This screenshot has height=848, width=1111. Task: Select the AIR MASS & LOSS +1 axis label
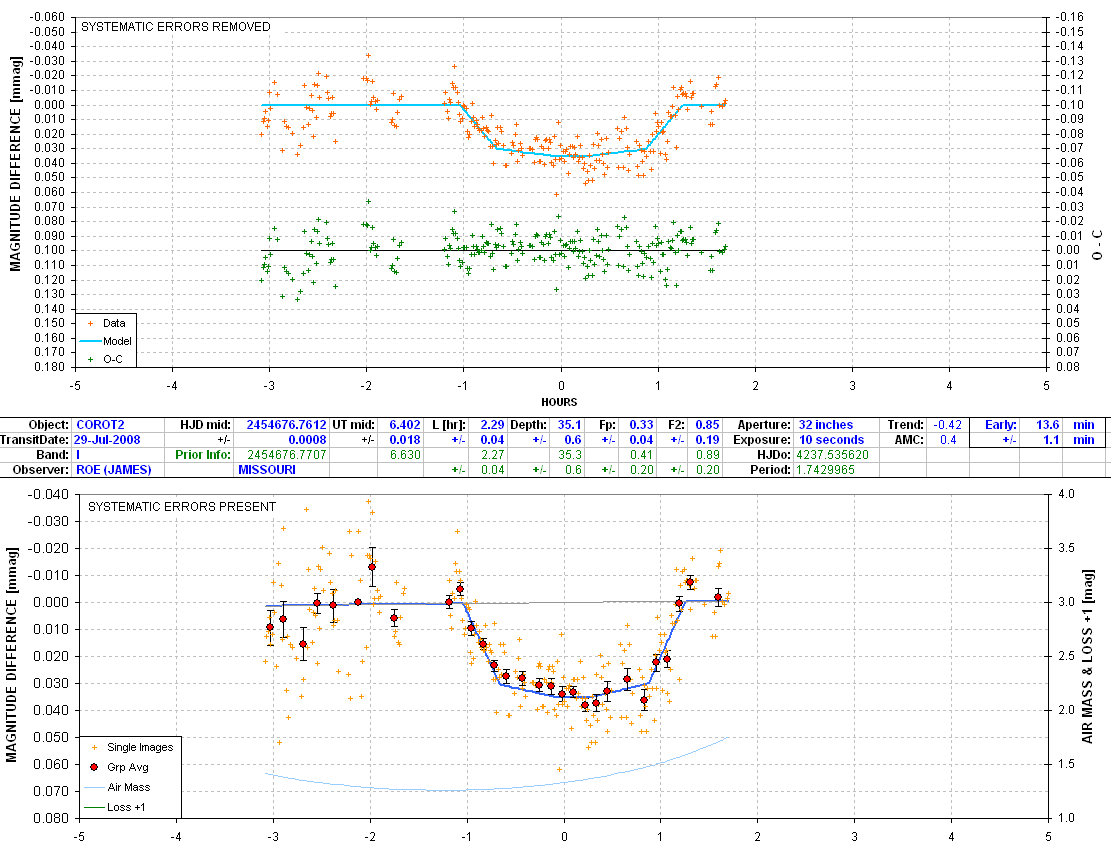(x=1088, y=656)
